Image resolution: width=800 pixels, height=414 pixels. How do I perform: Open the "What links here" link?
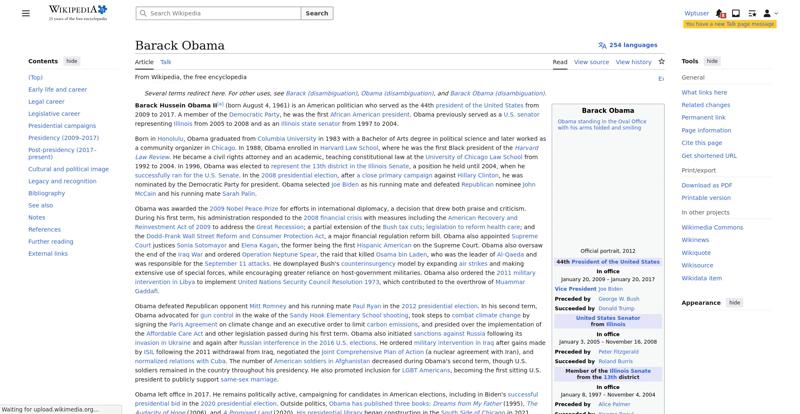click(704, 92)
